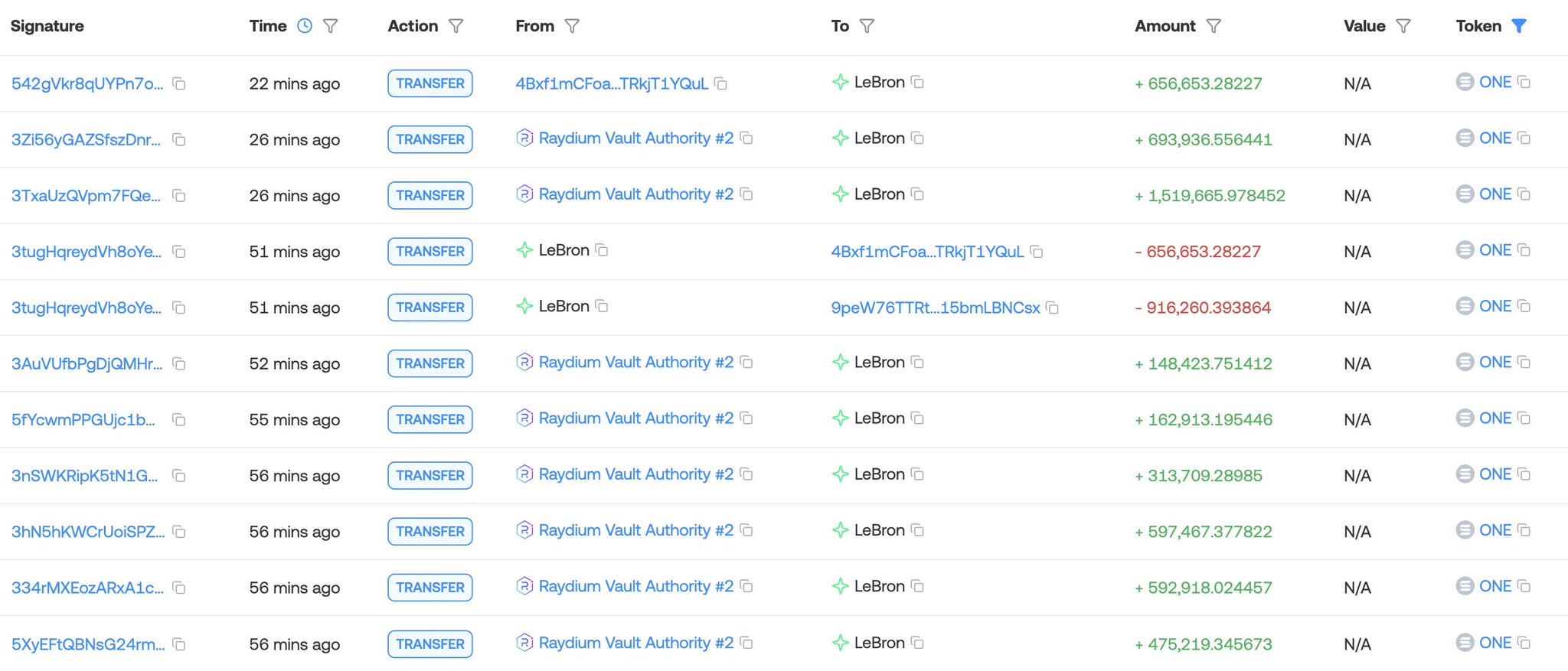
Task: Click amount + 1,519,665.978452
Action: click(1210, 196)
